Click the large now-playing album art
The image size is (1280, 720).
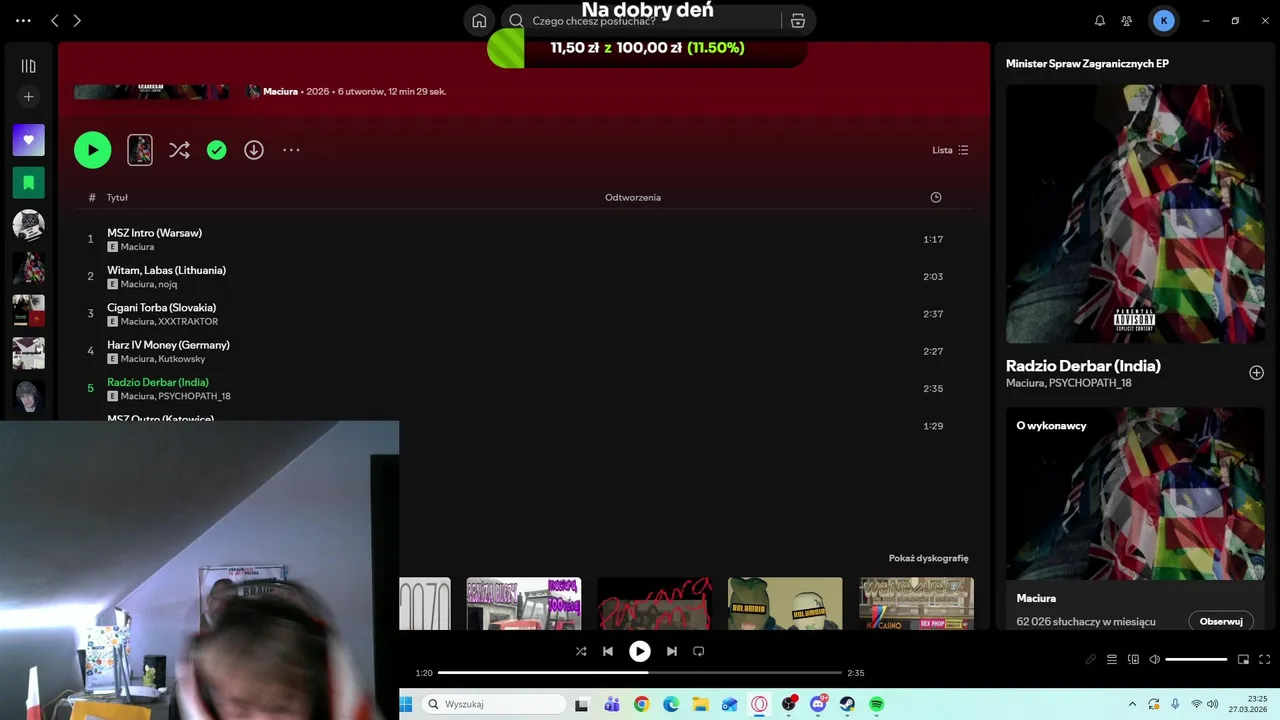click(1135, 214)
